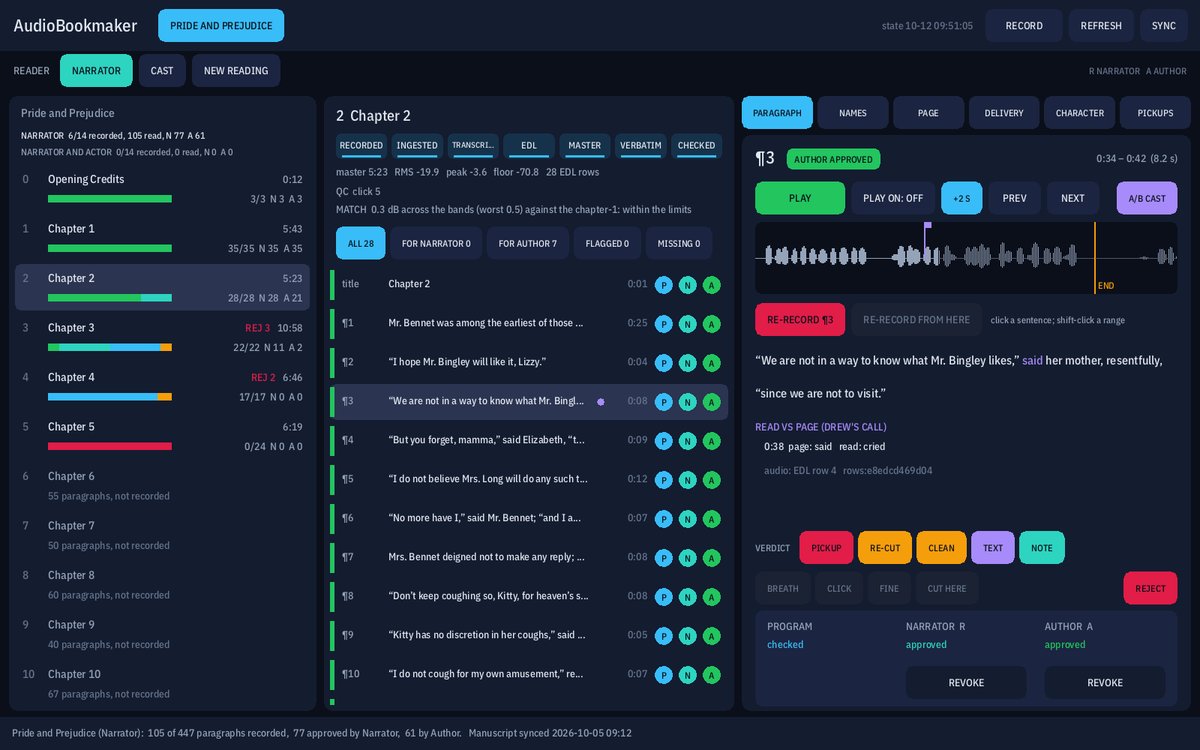Revoke the Author approval
Screen dimensions: 1200x750
click(x=1105, y=682)
